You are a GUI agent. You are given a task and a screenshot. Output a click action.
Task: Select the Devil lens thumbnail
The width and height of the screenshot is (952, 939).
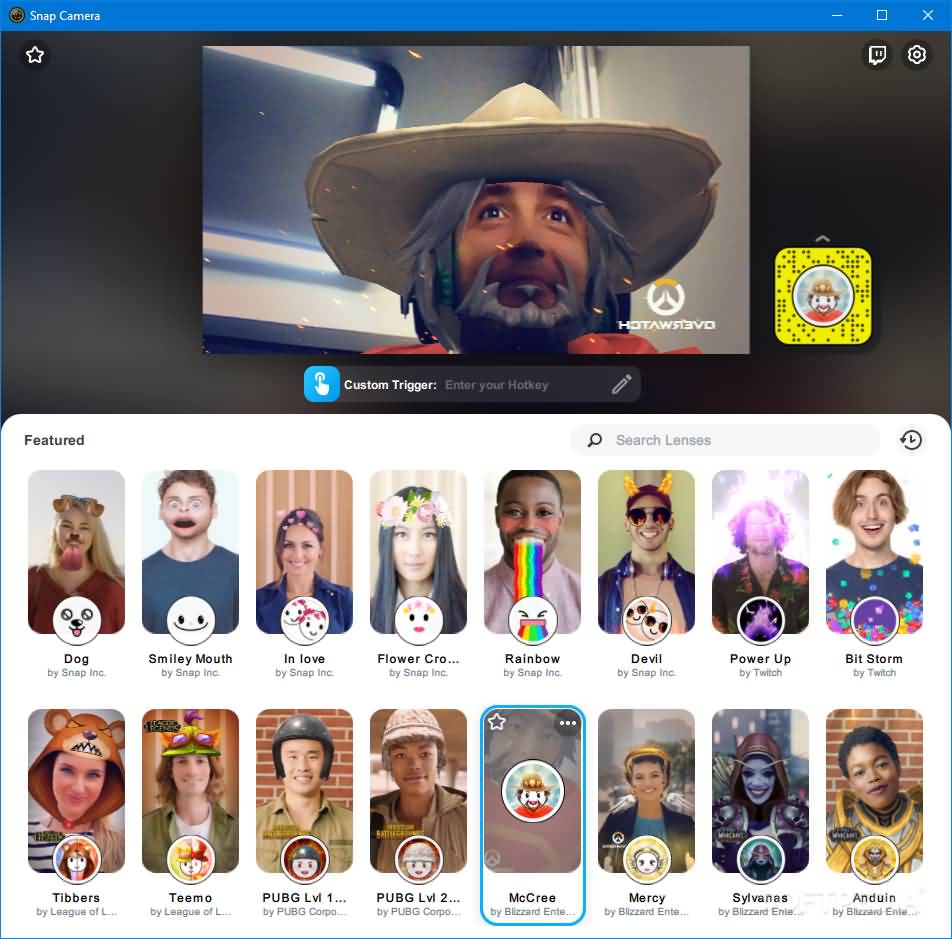click(x=646, y=552)
